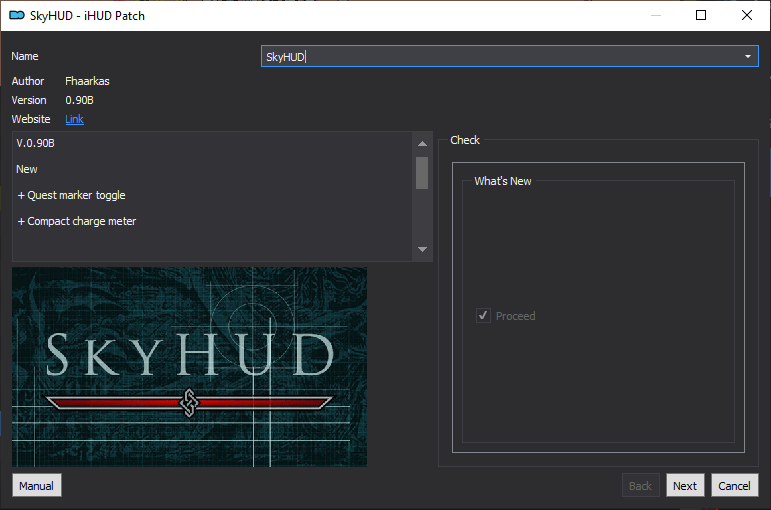Click the 'New' heading in the description
Viewport: 771px width, 510px height.
point(27,169)
